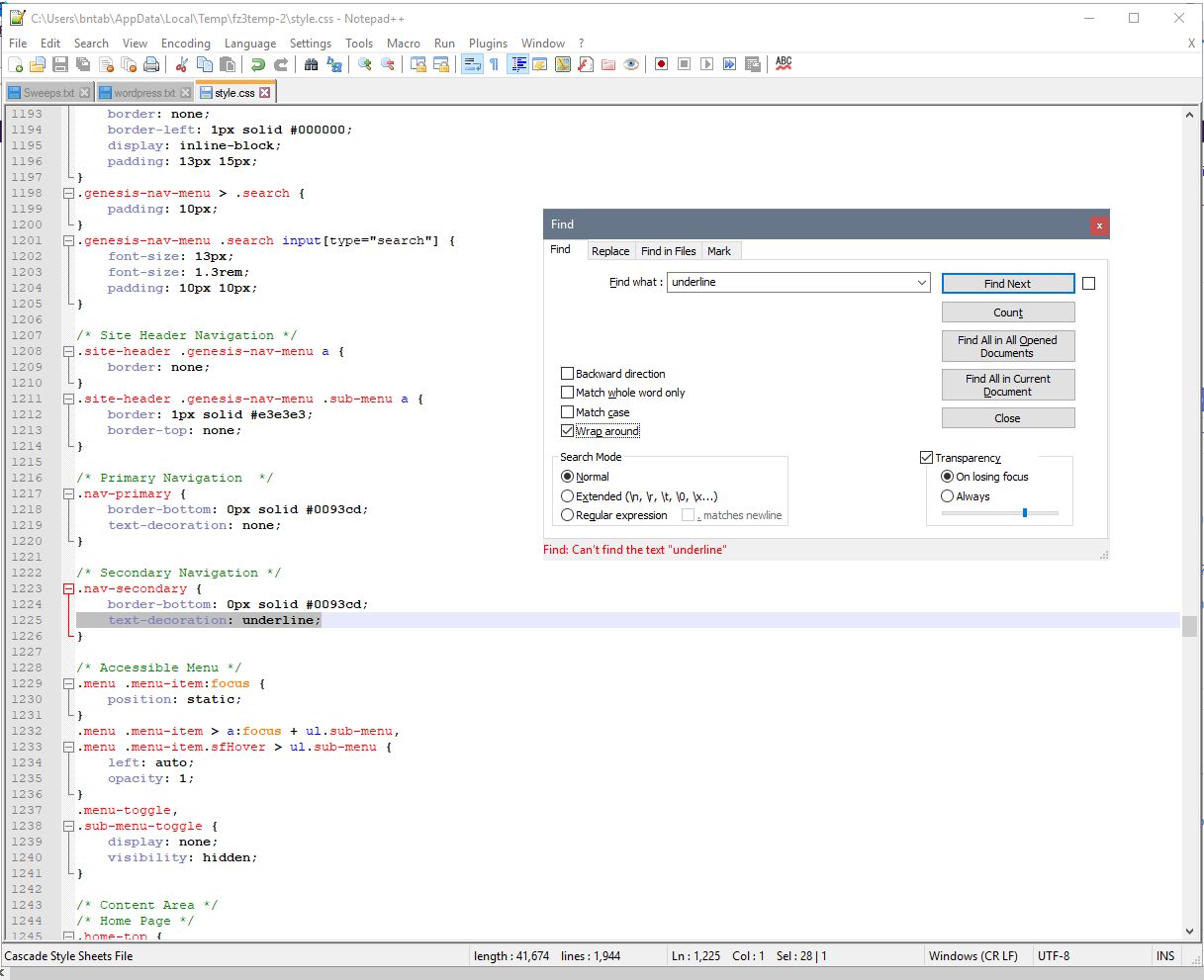Uncheck the Wrap around option
The height and width of the screenshot is (980, 1204).
click(568, 431)
